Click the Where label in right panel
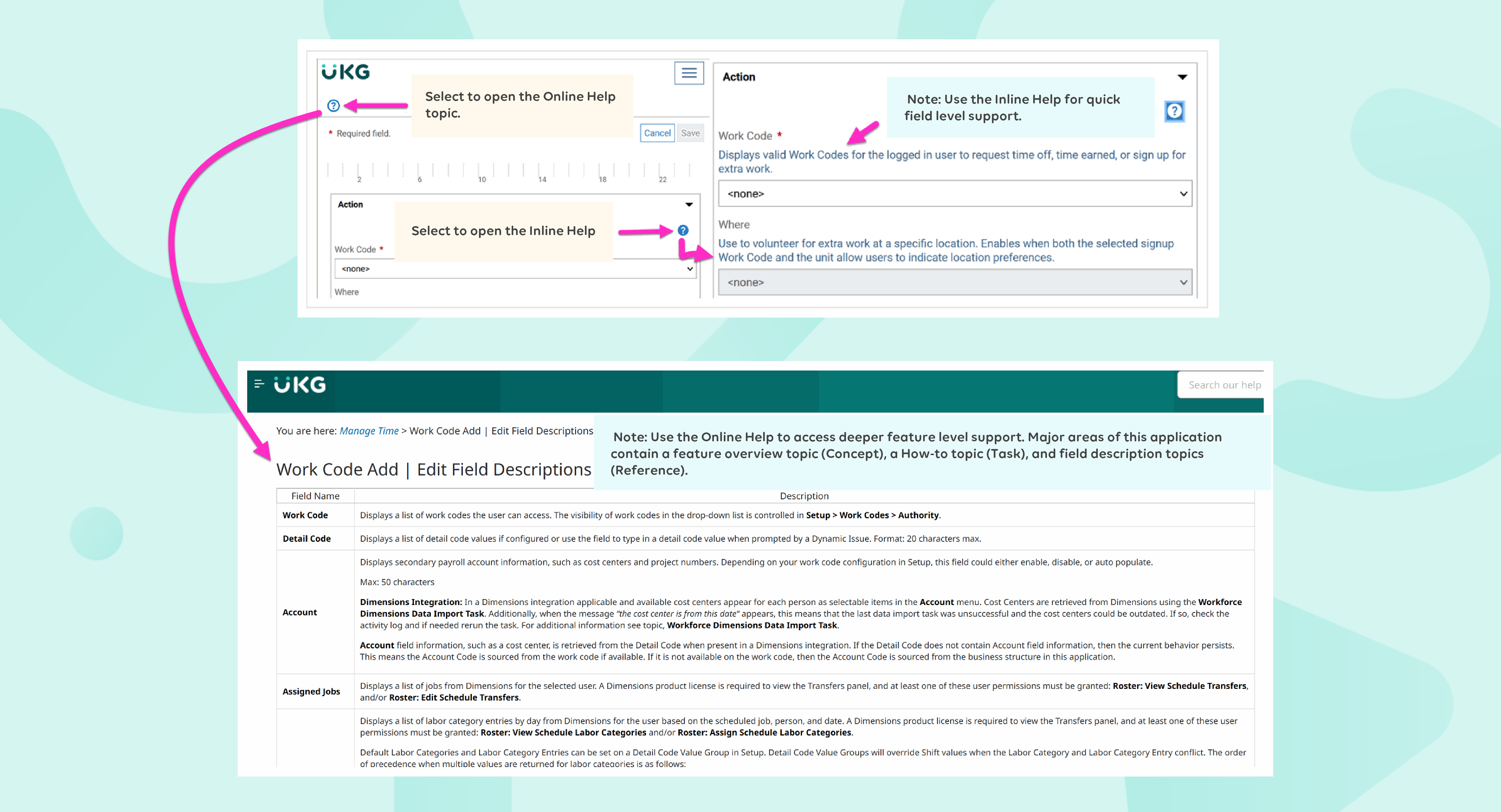Viewport: 1501px width, 812px height. [734, 224]
